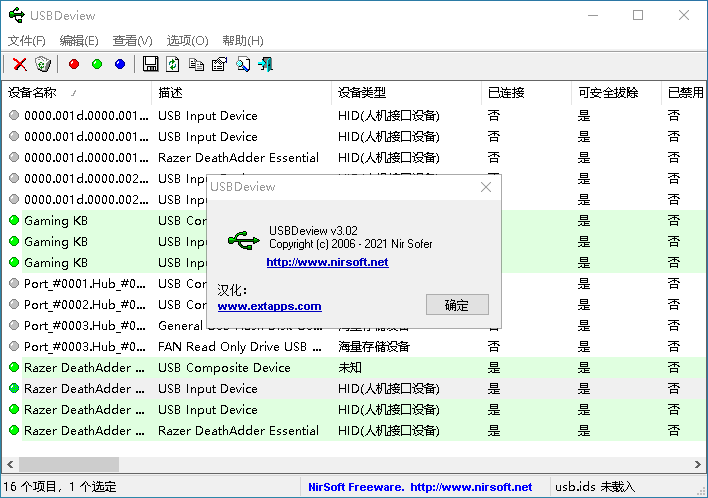This screenshot has width=708, height=498.
Task: Select the second Gaming KB row
Action: [353, 242]
